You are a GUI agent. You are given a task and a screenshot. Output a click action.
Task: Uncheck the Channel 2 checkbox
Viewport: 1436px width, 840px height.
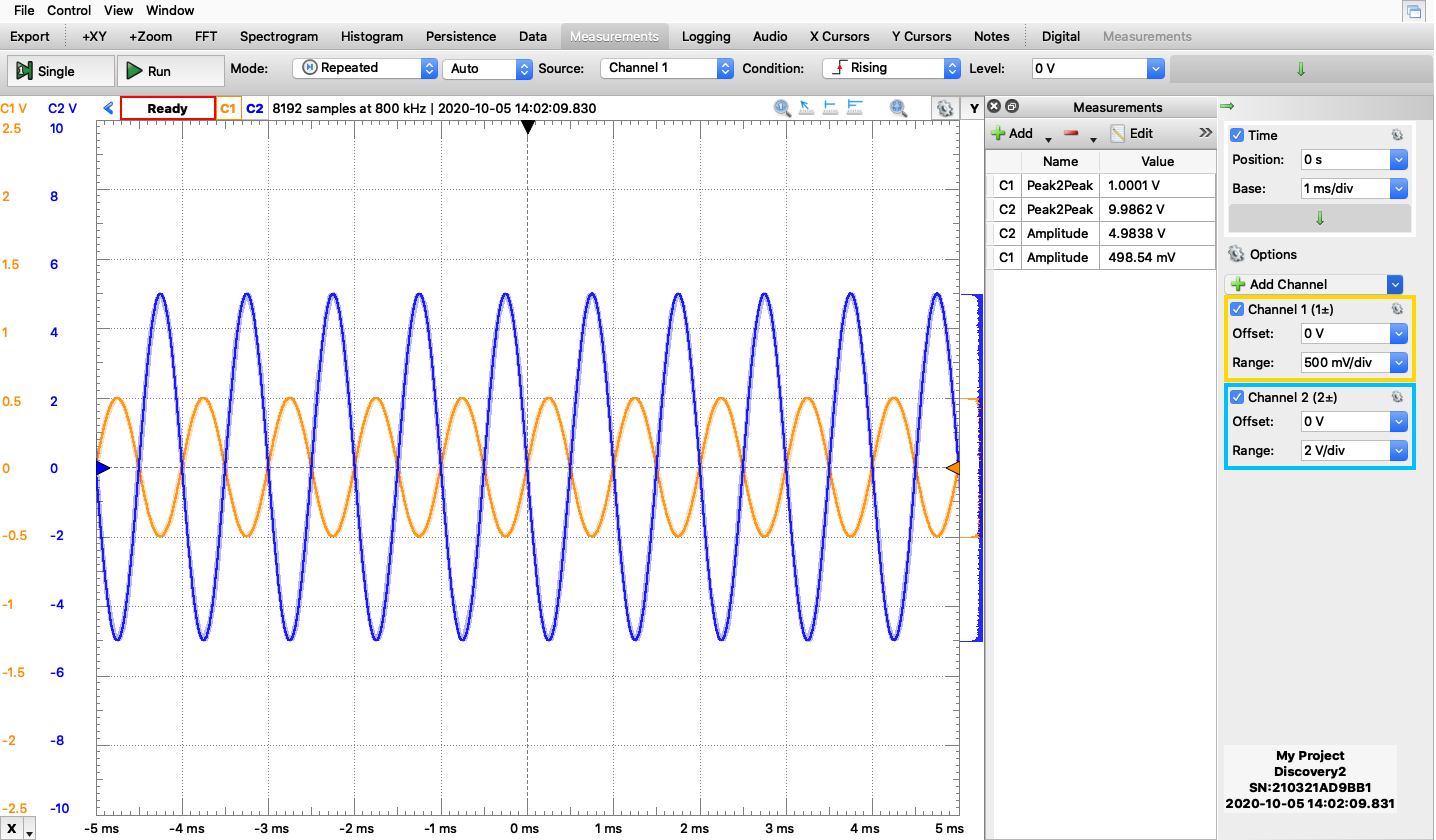coord(1237,397)
